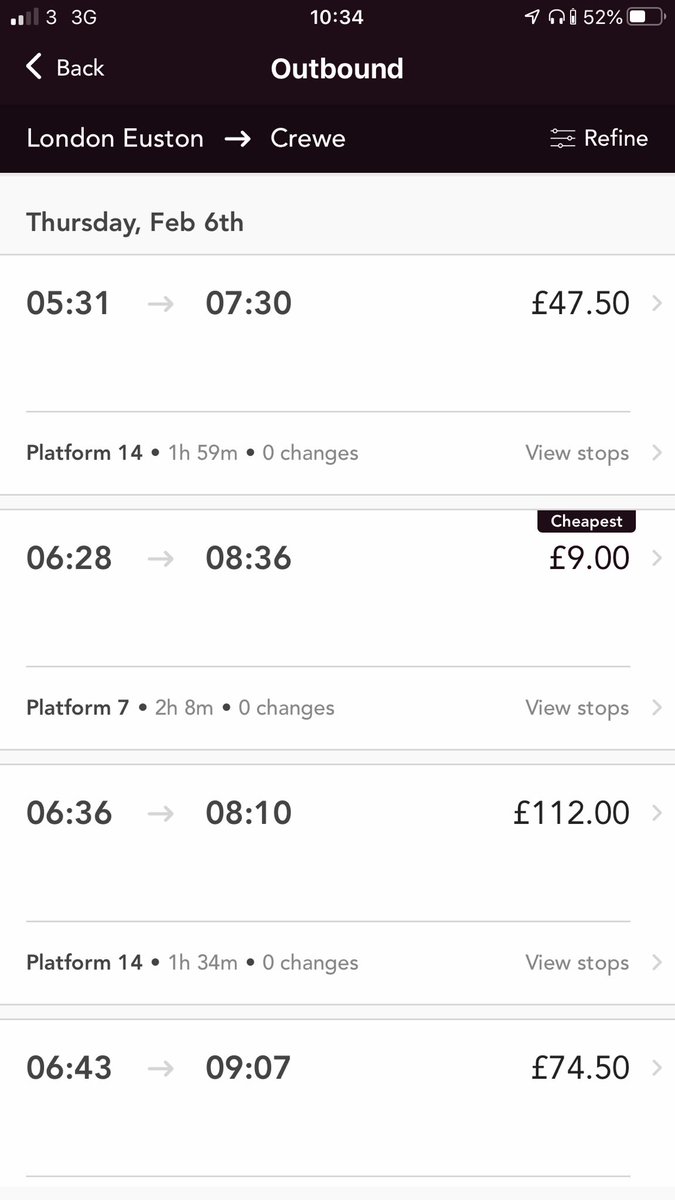This screenshot has height=1200, width=675.
Task: Open the £74.50 fare chevron
Action: click(657, 1068)
